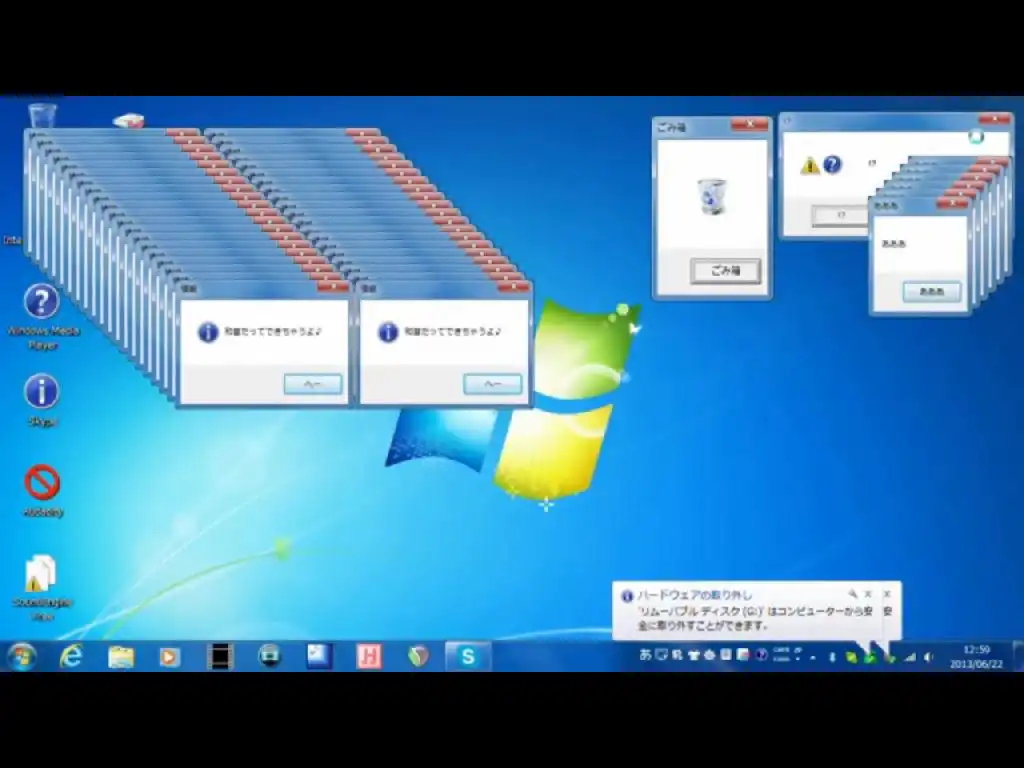
Task: Click the あああ message text in the dialog
Action: 893,244
